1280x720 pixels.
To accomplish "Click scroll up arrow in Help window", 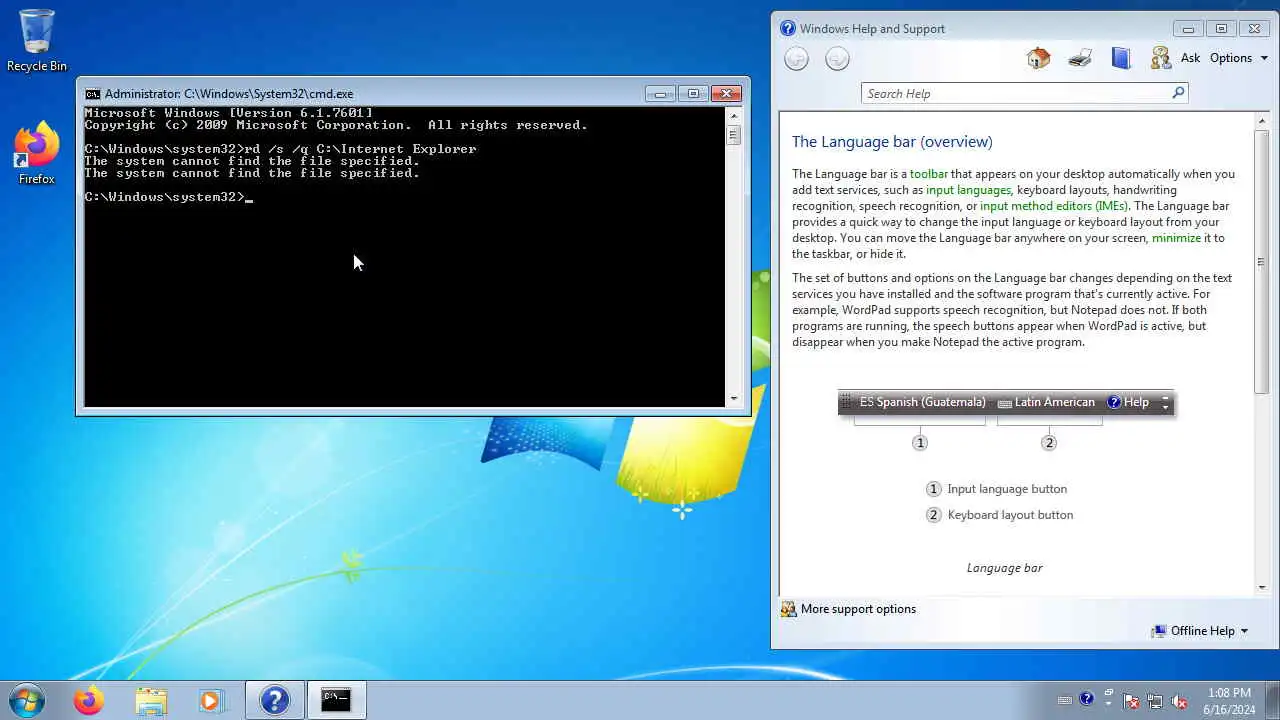I will pyautogui.click(x=1262, y=120).
